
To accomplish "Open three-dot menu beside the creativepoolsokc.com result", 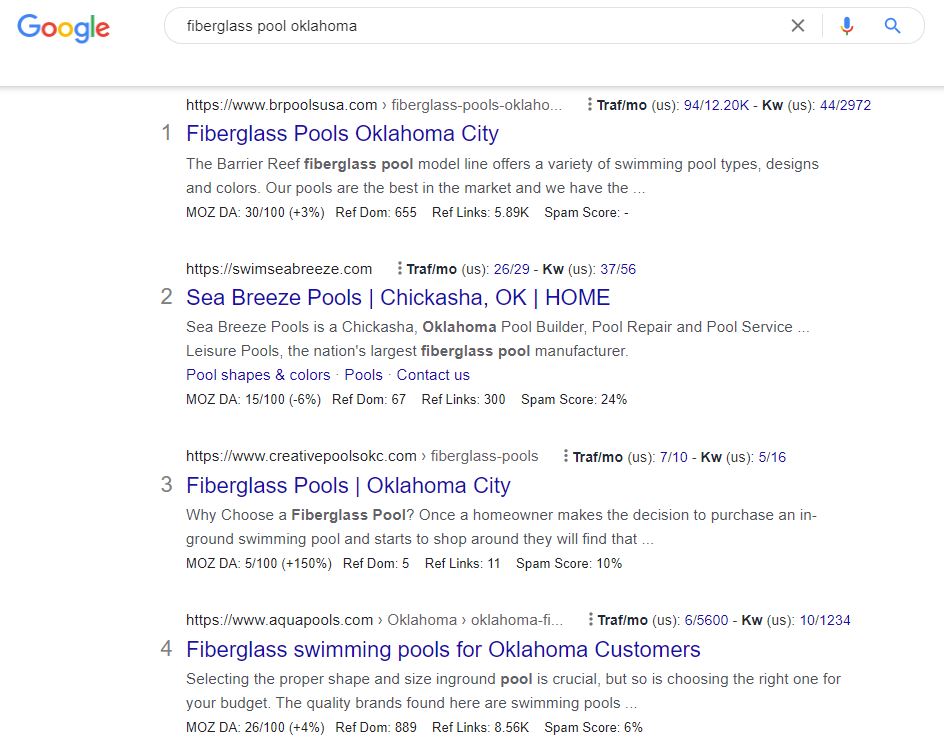I will 565,456.
